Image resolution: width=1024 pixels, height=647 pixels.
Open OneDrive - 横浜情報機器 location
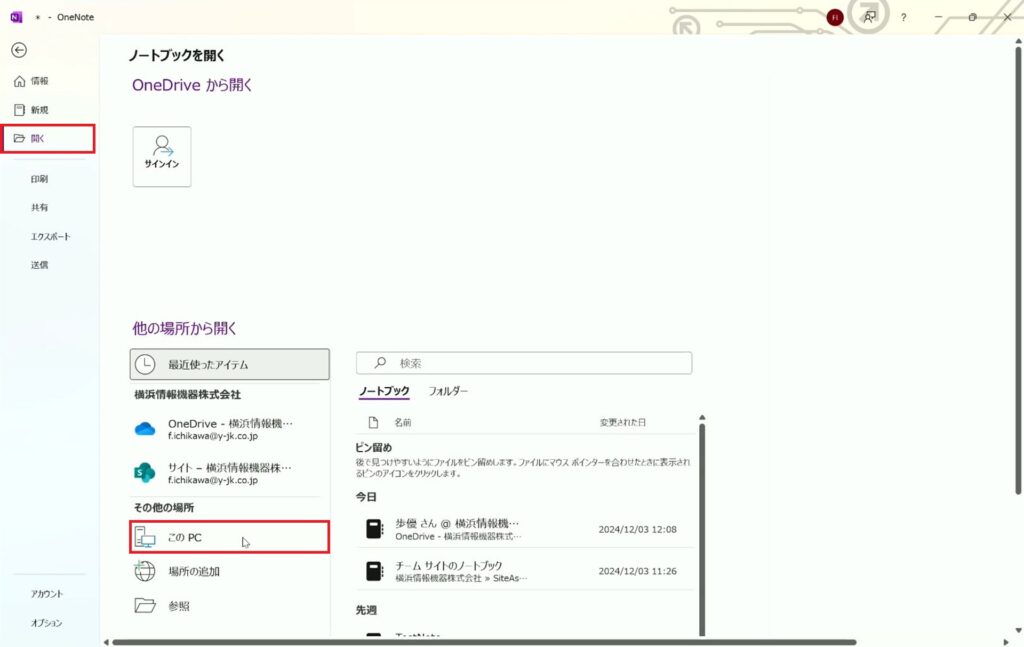229,429
